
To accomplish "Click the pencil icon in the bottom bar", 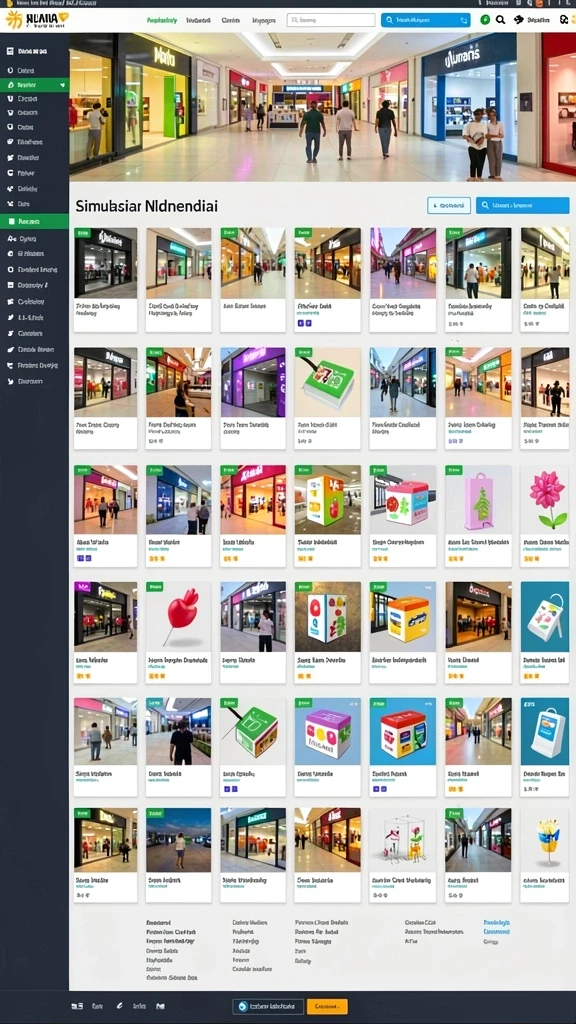I will (x=119, y=1006).
